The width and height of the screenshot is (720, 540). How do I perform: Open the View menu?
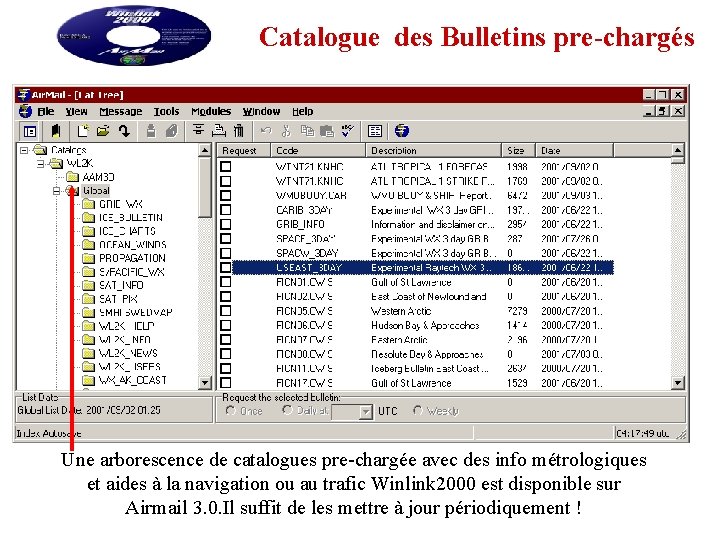coord(76,112)
